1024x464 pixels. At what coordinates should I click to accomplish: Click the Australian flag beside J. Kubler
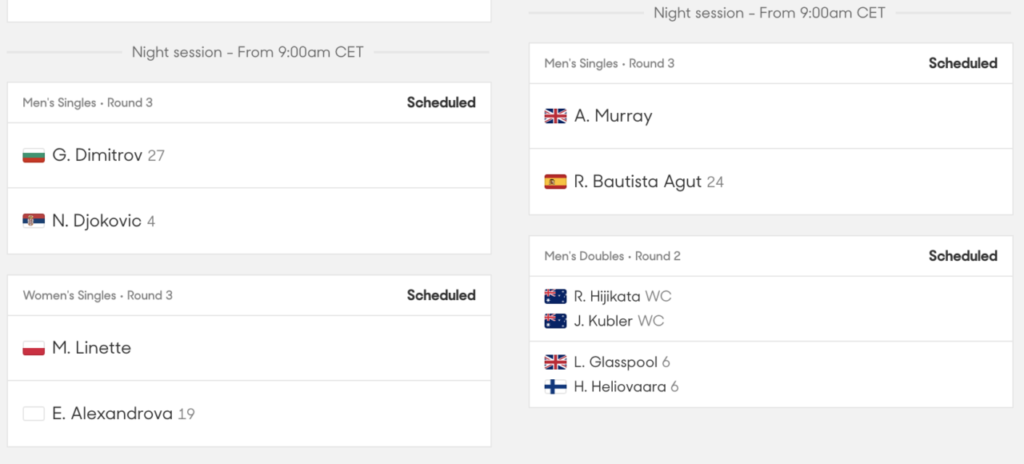click(x=555, y=321)
